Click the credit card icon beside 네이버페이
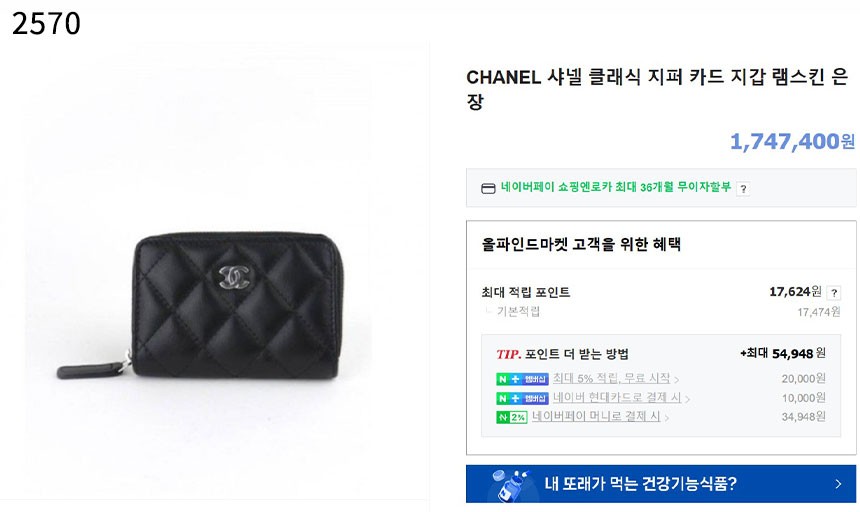860x512 pixels. pos(488,189)
